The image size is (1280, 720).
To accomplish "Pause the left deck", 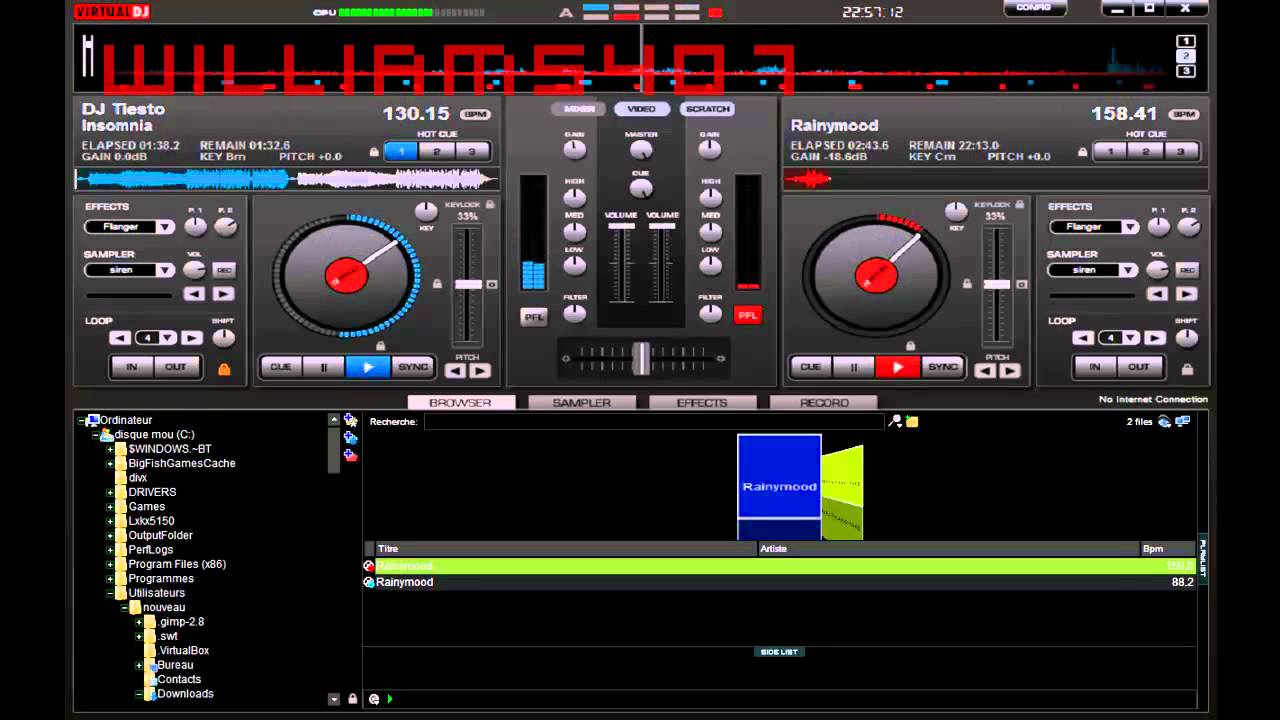I will [324, 367].
